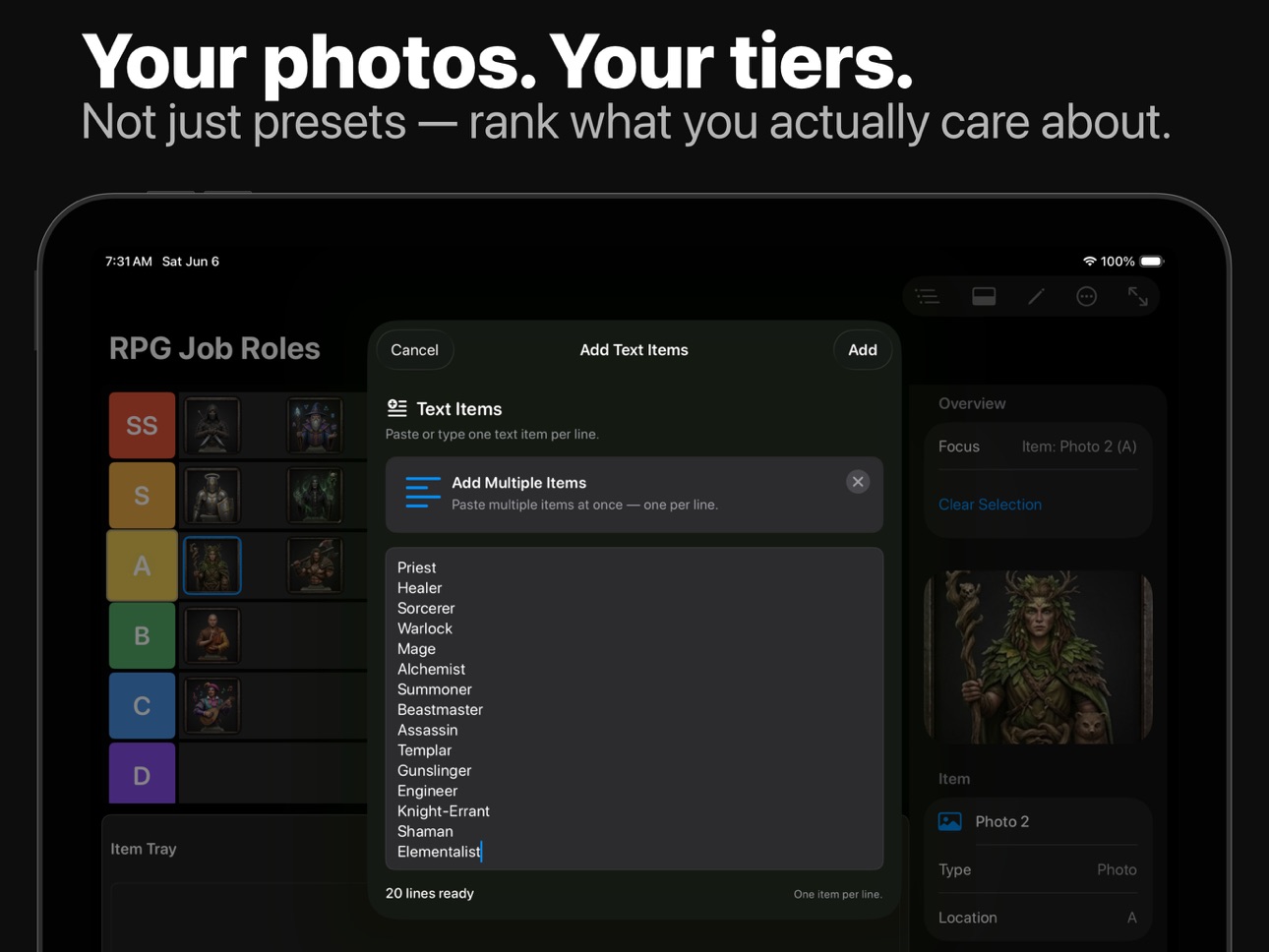The width and height of the screenshot is (1269, 952).
Task: Click the Add Multiple Items lines icon
Action: pos(423,493)
